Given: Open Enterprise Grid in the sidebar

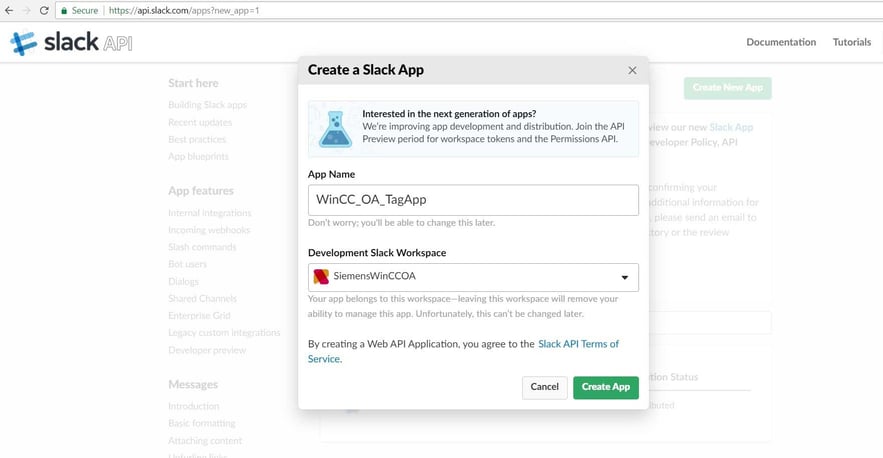Looking at the screenshot, I should [x=199, y=315].
